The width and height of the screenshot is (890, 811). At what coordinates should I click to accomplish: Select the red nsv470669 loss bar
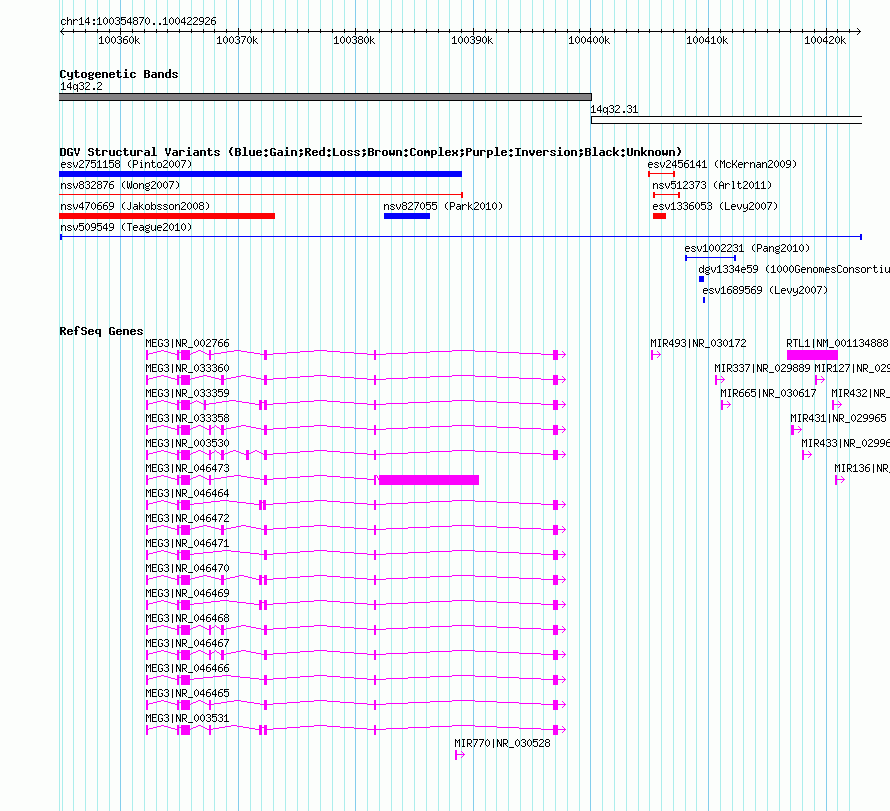coord(167,216)
